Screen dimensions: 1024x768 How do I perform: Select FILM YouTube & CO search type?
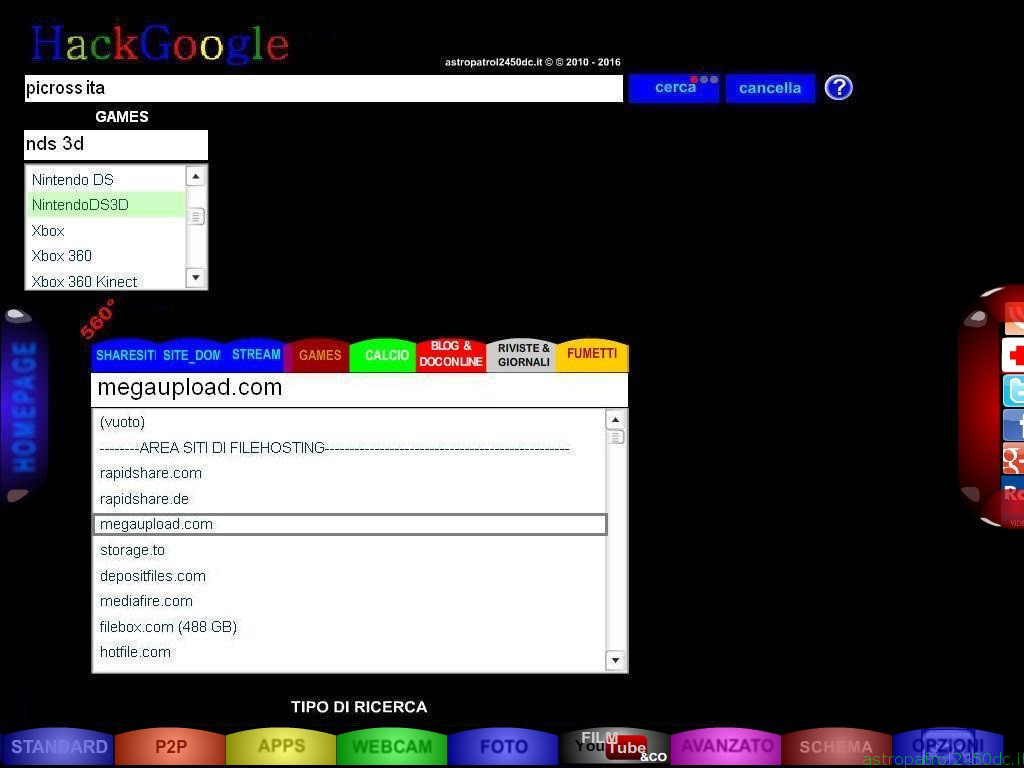(x=615, y=746)
